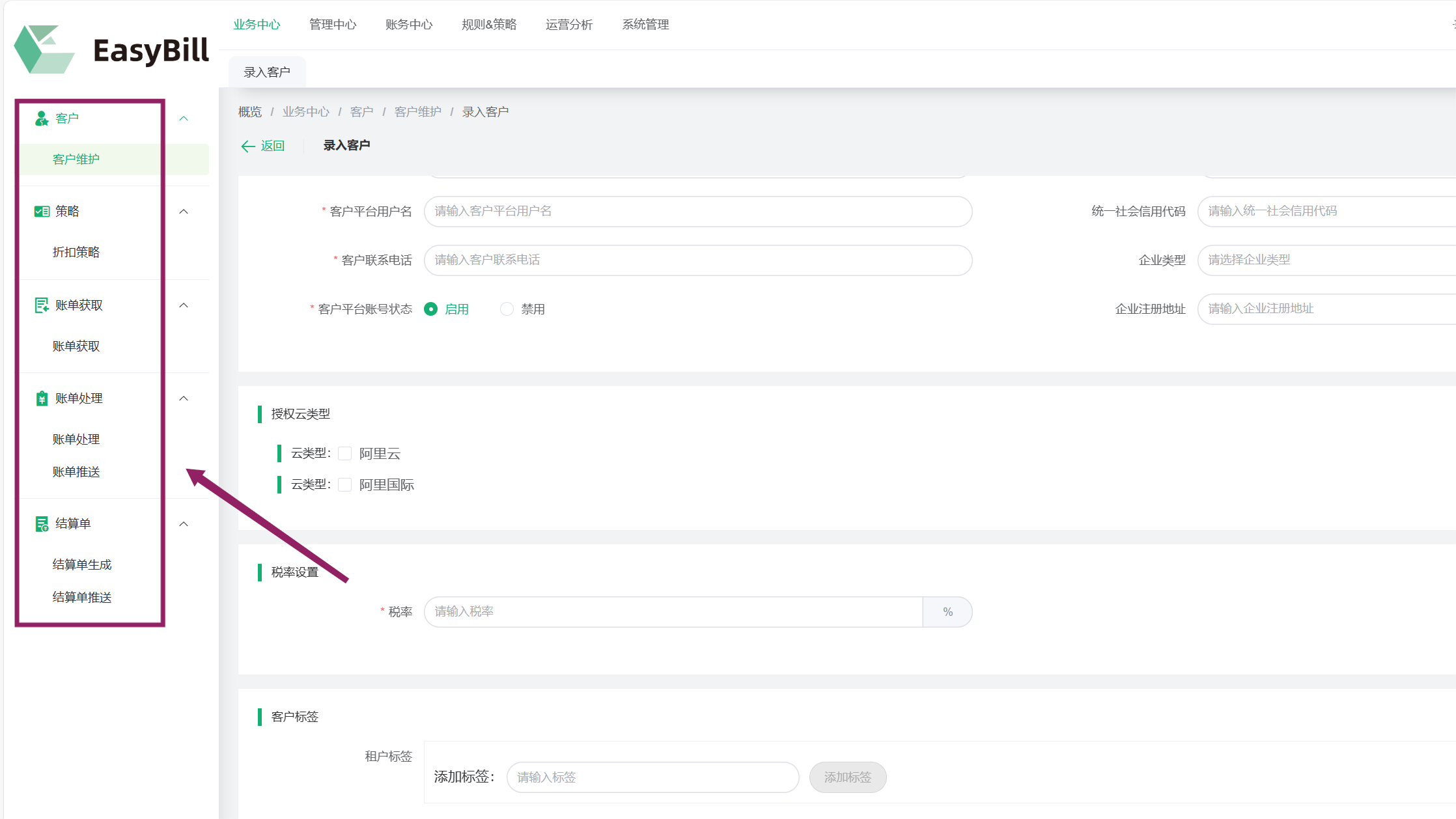Screen dimensions: 1456x819
Task: Click the EasyBill logo icon
Action: [x=44, y=49]
